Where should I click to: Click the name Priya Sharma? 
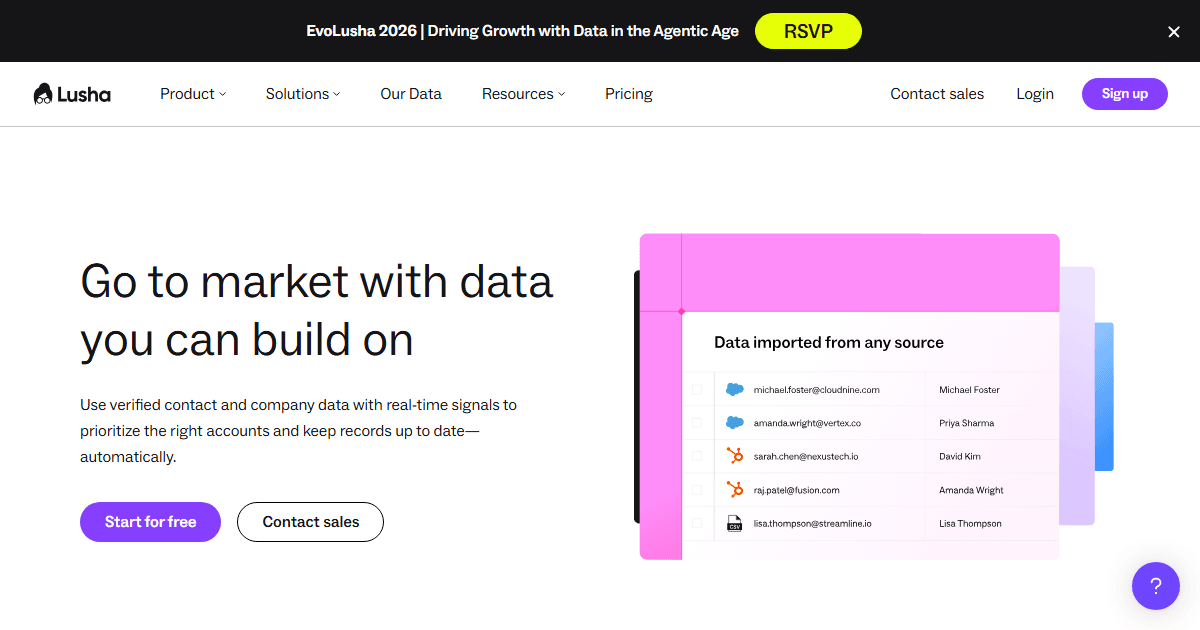point(967,423)
